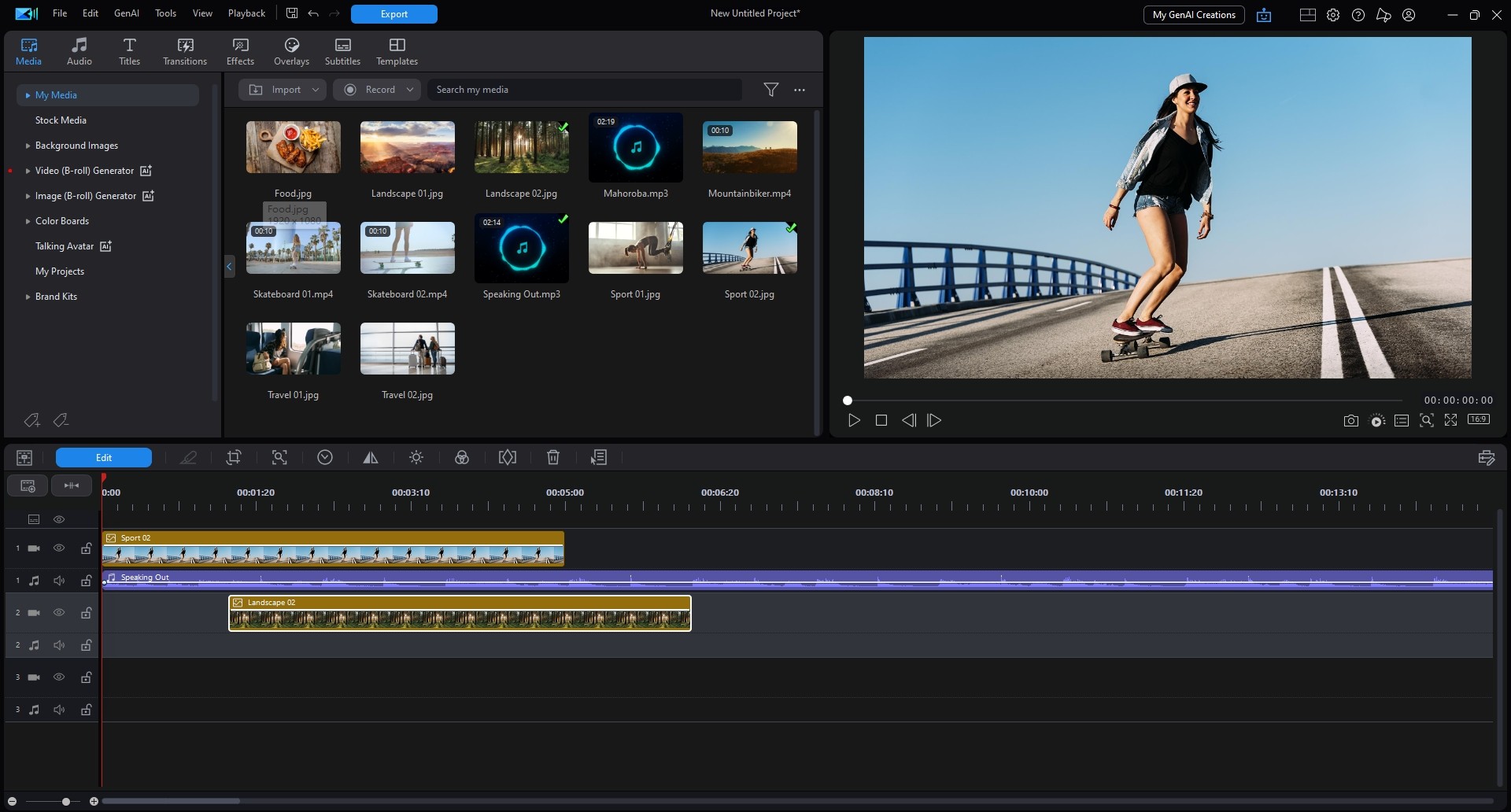Open the Transitions room
1511x812 pixels.
185,52
